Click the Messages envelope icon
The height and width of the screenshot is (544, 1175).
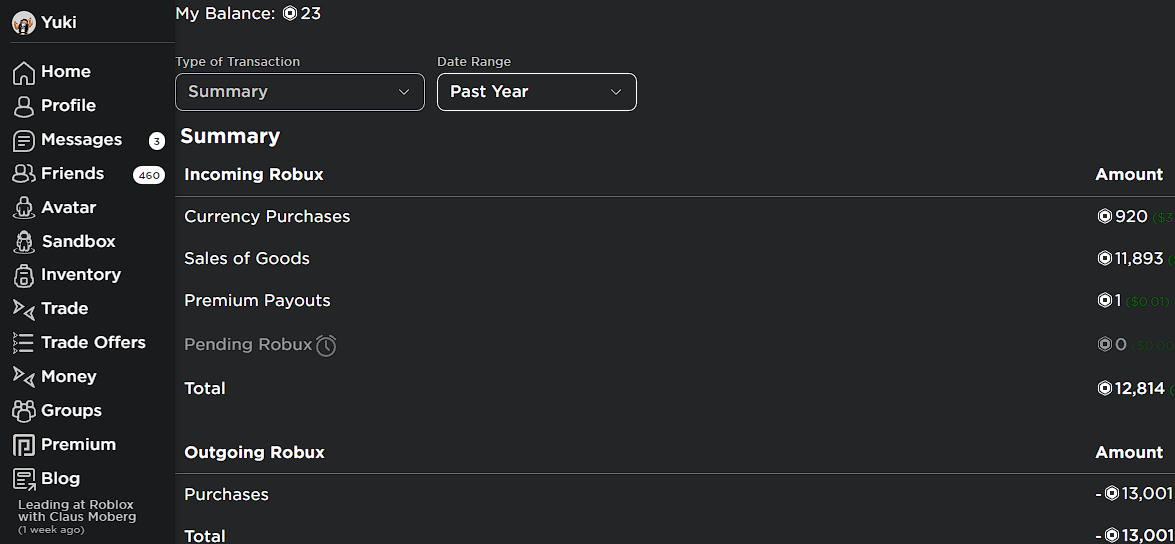tap(24, 140)
